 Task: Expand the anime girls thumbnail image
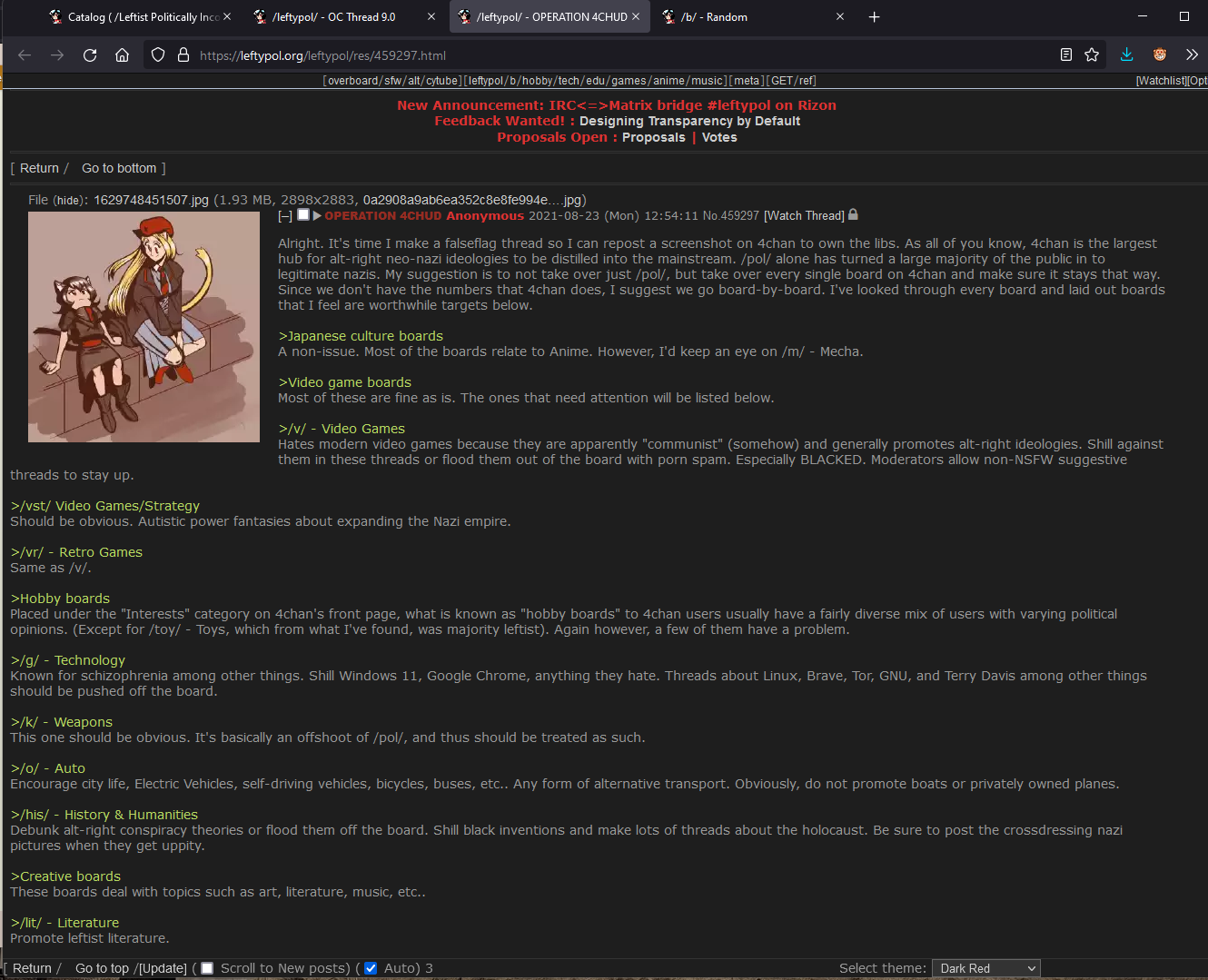[x=144, y=327]
